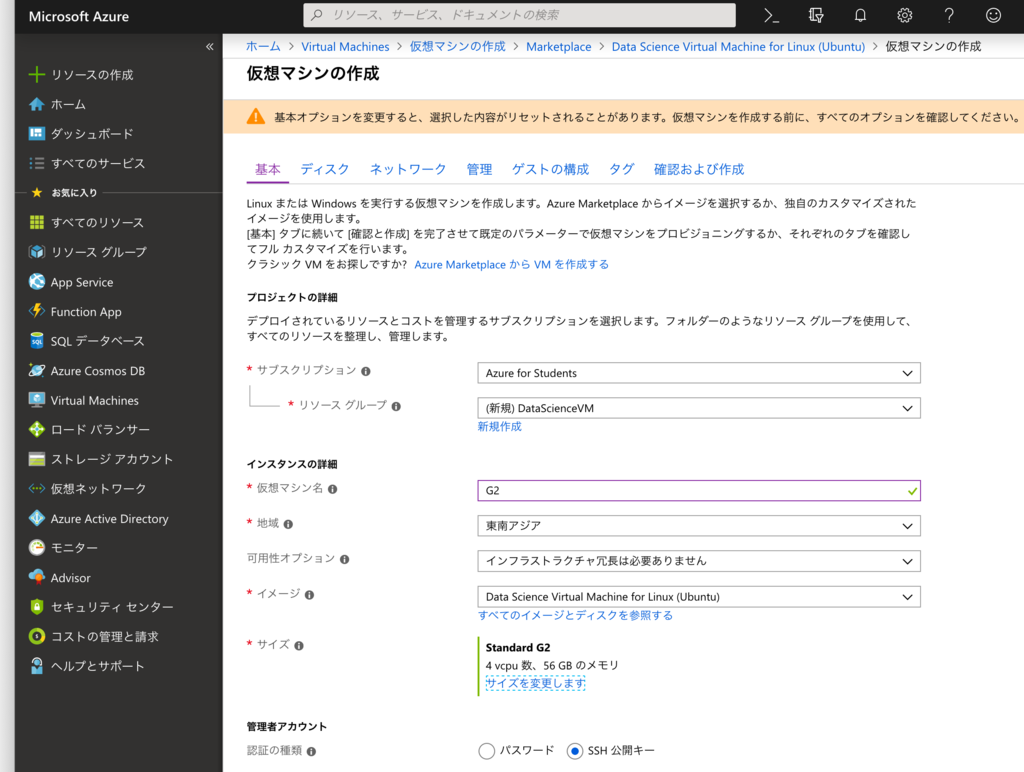
Task: Click info icon next to サイズ
Action: point(298,646)
